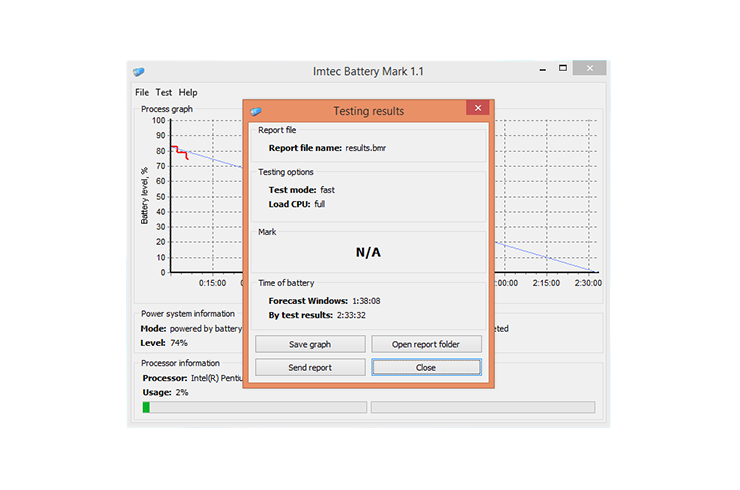Click the Imtec Battery Mark 1.1 title
The height and width of the screenshot is (490, 740).
click(368, 71)
